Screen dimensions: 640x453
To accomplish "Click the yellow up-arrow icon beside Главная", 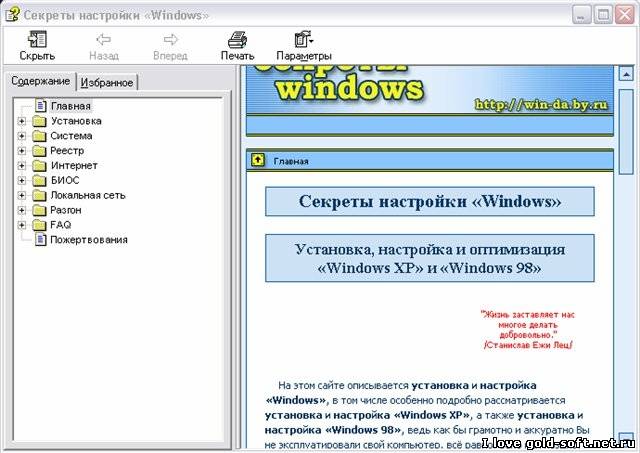I will [258, 160].
